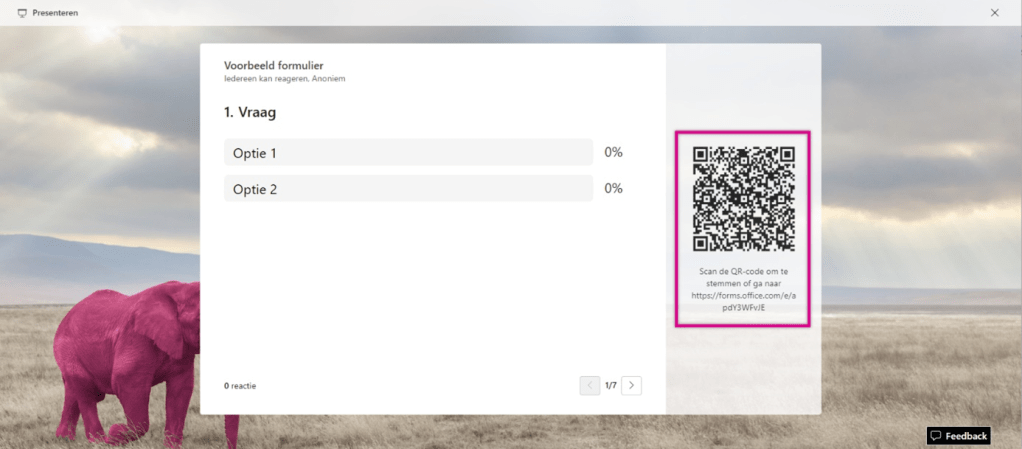The width and height of the screenshot is (1022, 449).
Task: Click the "Iedereen kan reageren, Anoniem" subtitle
Action: pyautogui.click(x=284, y=78)
